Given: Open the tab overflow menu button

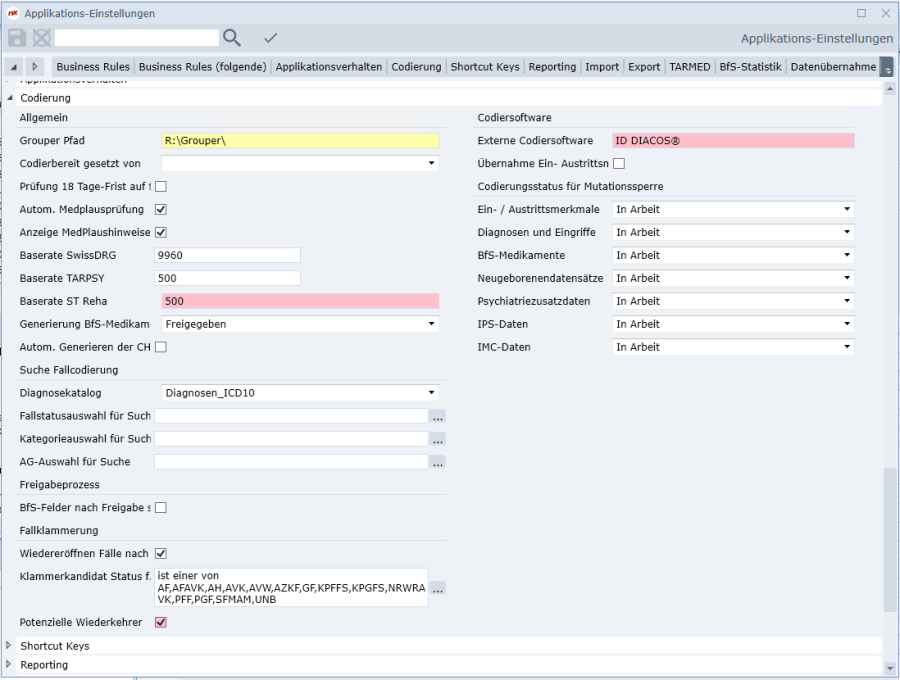Looking at the screenshot, I should (886, 67).
